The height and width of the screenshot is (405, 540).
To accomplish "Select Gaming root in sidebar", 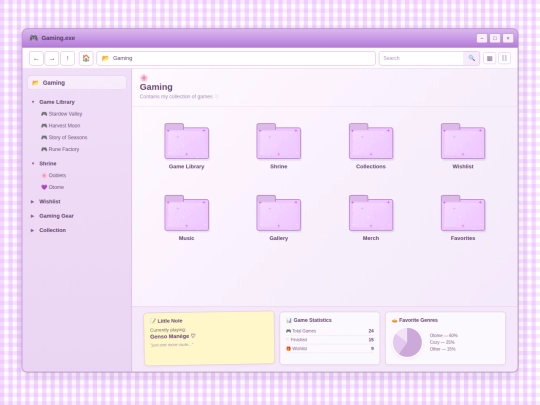I will (x=77, y=83).
